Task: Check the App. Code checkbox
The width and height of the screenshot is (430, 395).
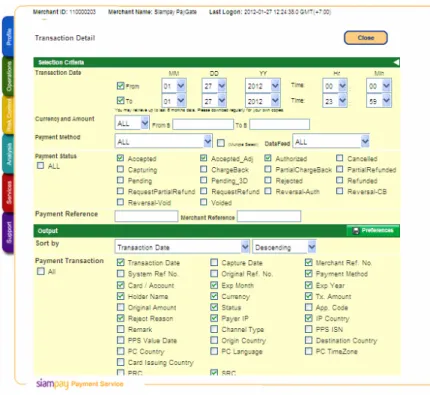Action: point(309,307)
